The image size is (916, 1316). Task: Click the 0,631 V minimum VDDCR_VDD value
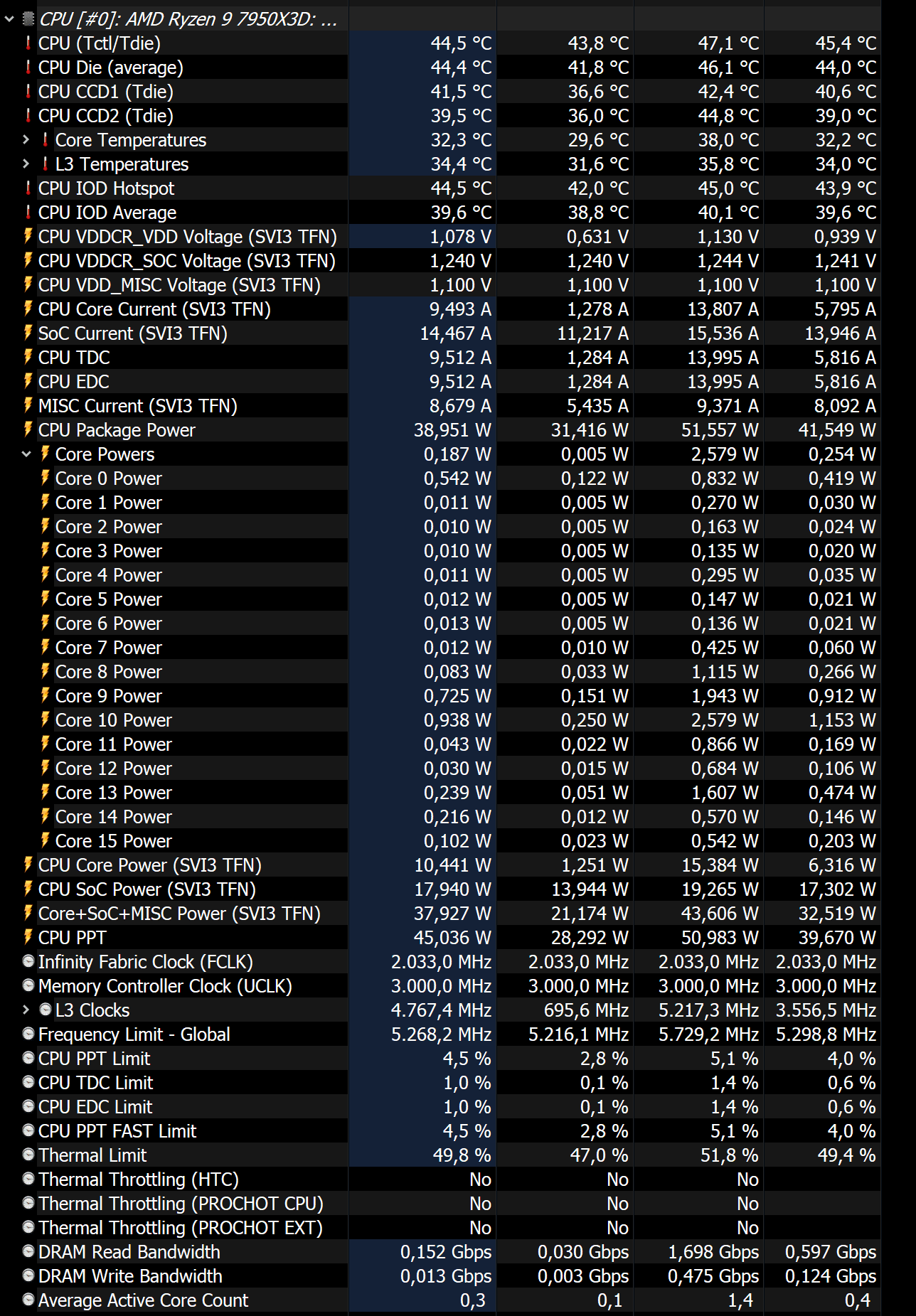tap(597, 237)
